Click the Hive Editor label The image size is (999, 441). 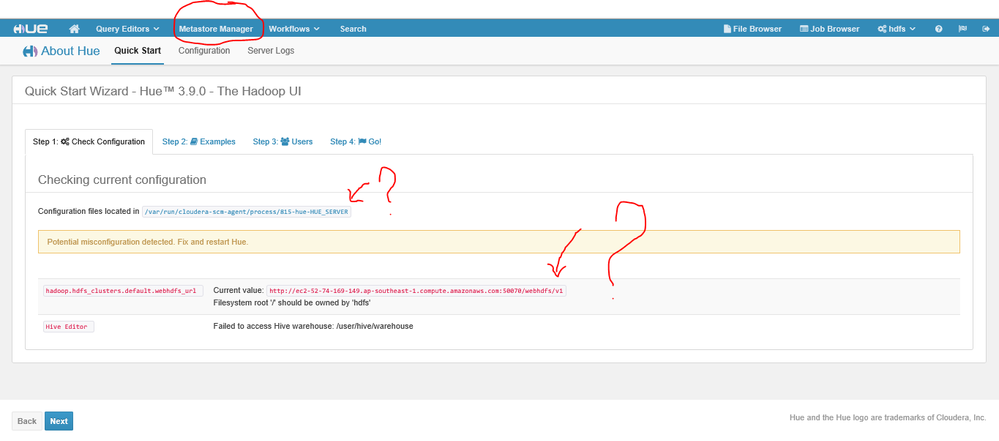coord(68,326)
